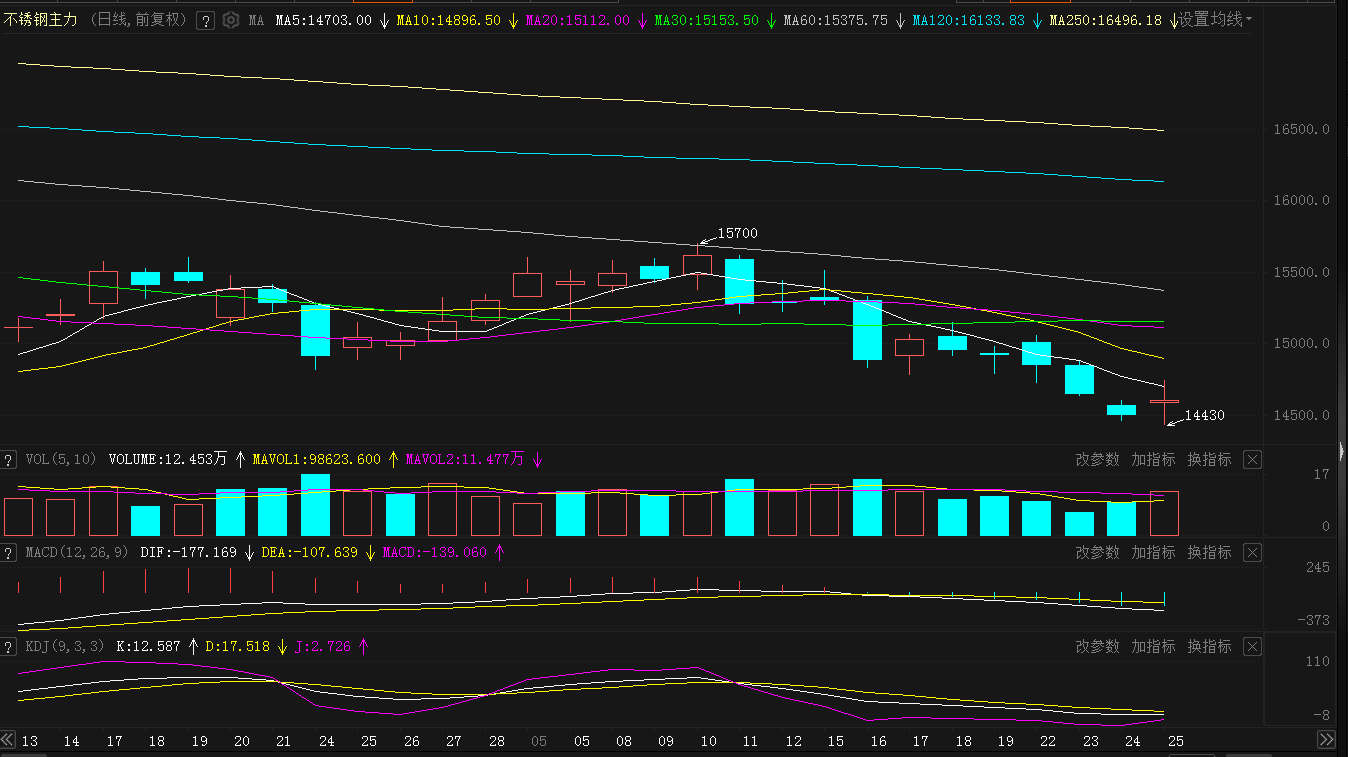
Task: Click the 16500.0 price axis label
Action: tap(1301, 130)
